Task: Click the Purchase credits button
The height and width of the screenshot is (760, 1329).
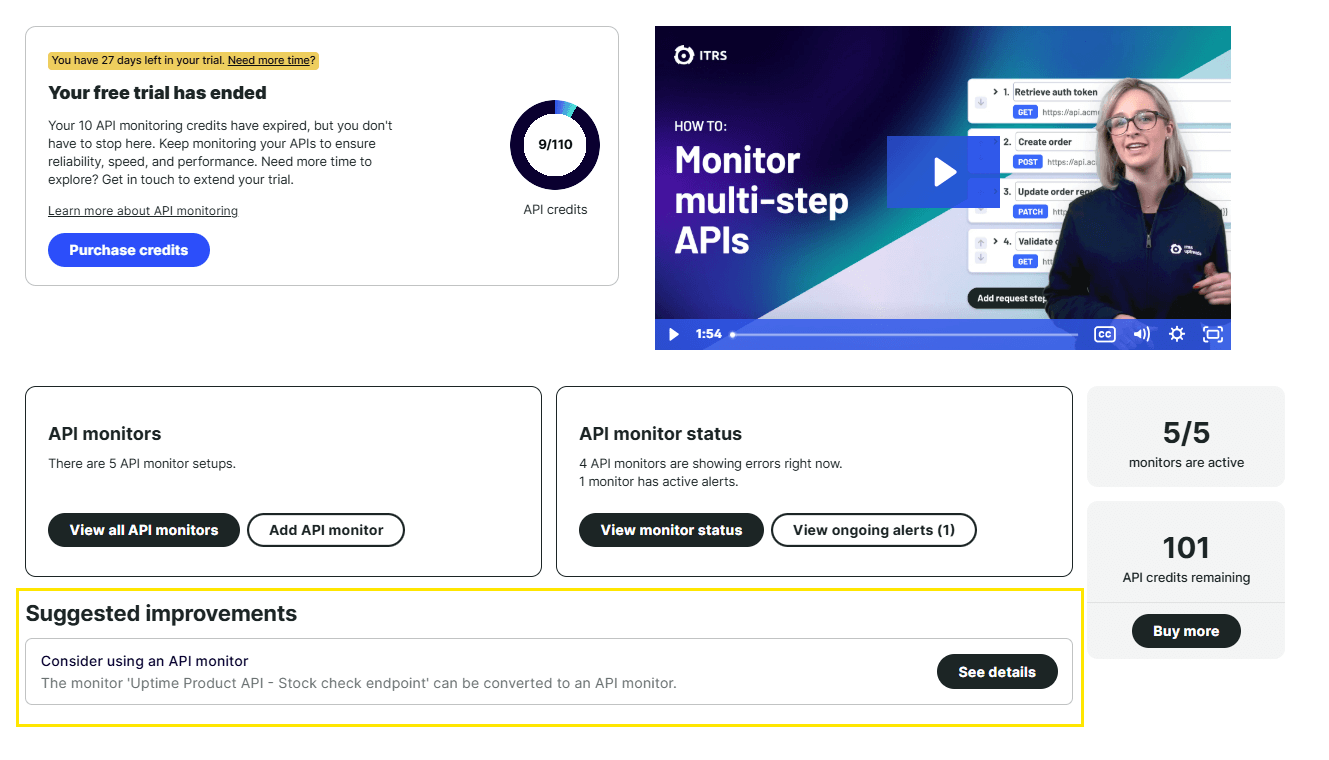Action: (x=129, y=250)
